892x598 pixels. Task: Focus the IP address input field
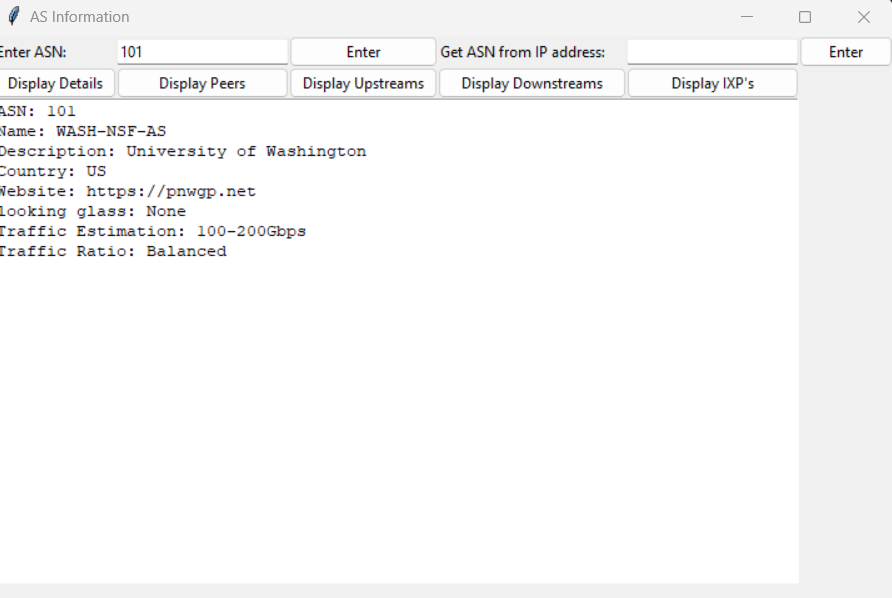coord(712,52)
